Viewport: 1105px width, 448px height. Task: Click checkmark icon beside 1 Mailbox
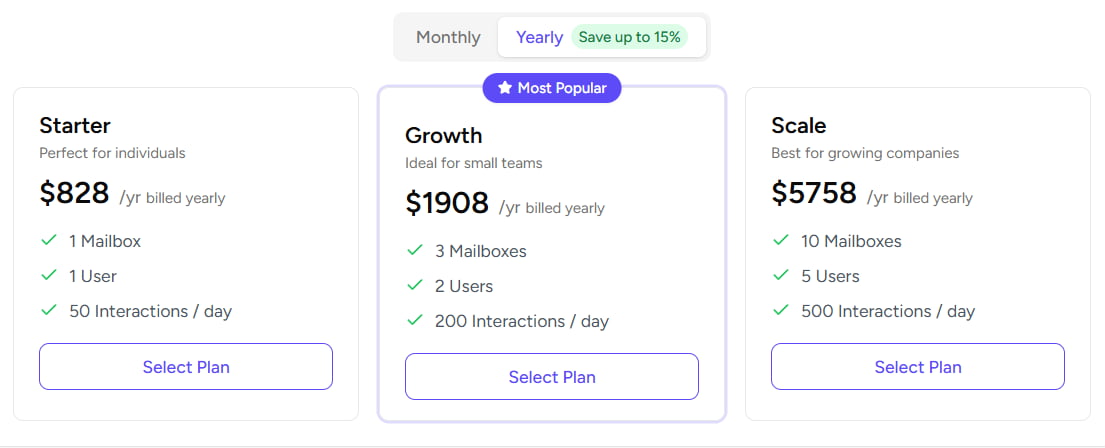pyautogui.click(x=48, y=241)
